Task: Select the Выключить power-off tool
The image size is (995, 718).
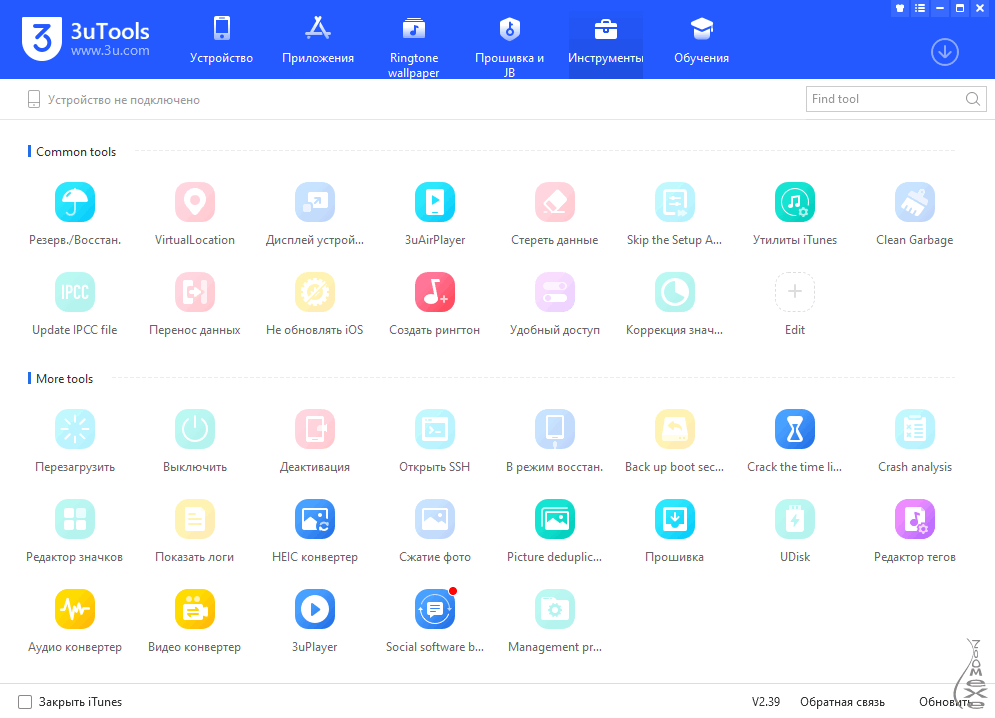Action: pos(195,429)
